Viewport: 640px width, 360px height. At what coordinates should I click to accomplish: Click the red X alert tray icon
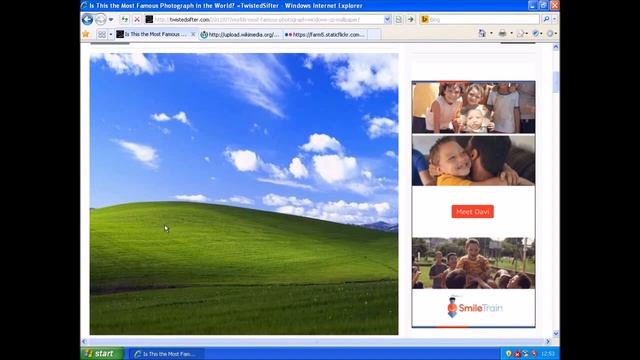pyautogui.click(x=517, y=353)
